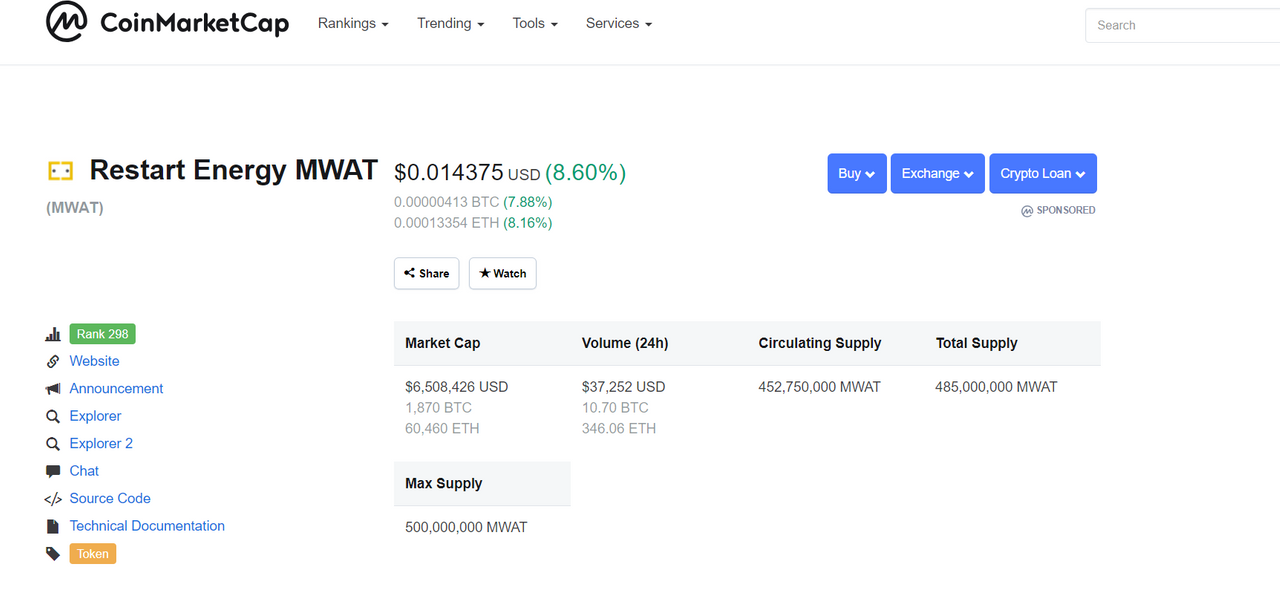Click the $37,252 USD volume value
Image resolution: width=1280 pixels, height=596 pixels.
tap(624, 387)
